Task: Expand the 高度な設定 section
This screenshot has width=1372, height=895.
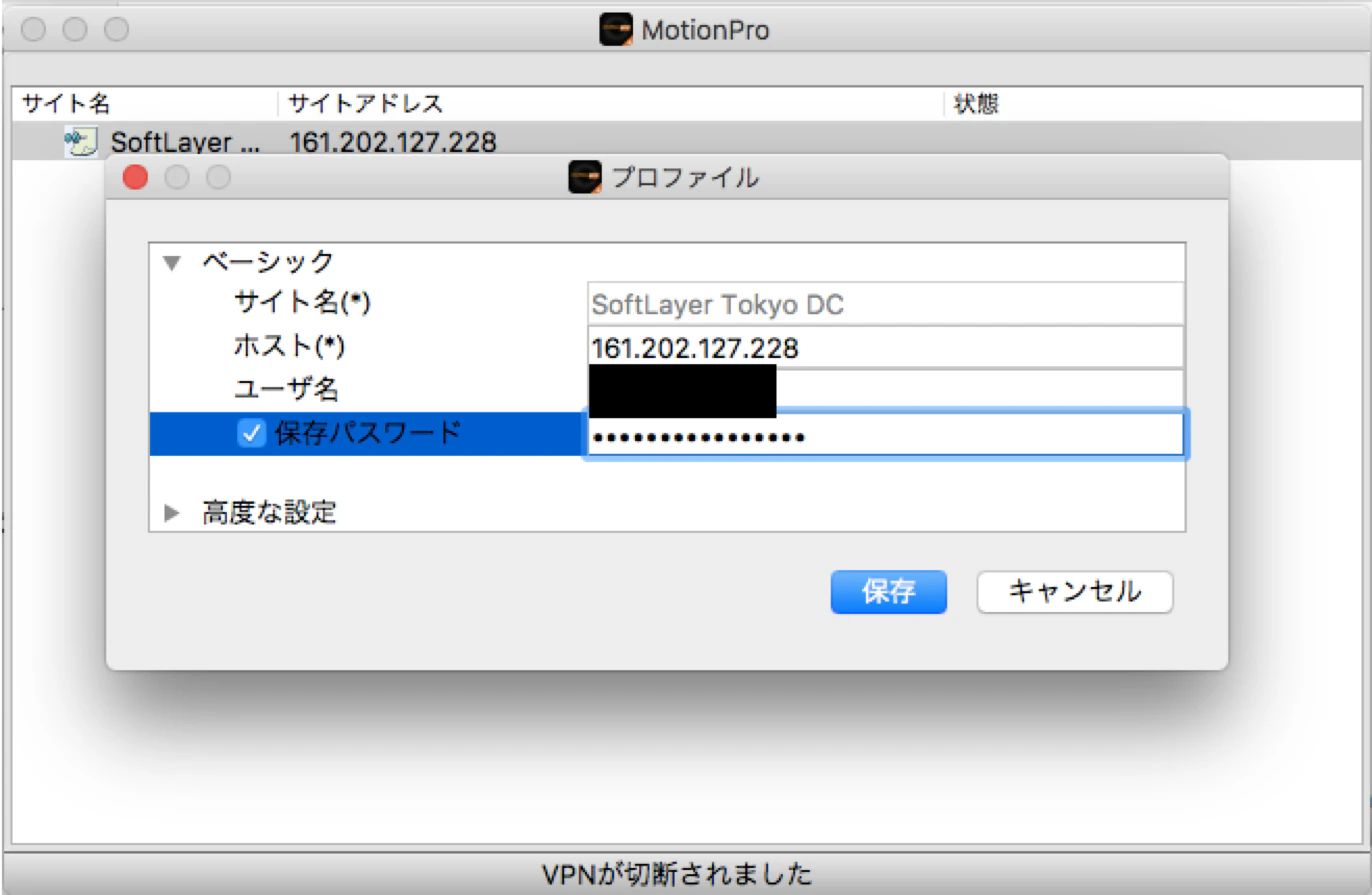Action: coord(173,513)
